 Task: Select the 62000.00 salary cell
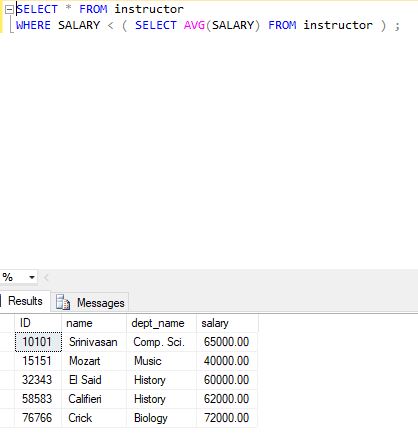pos(227,399)
